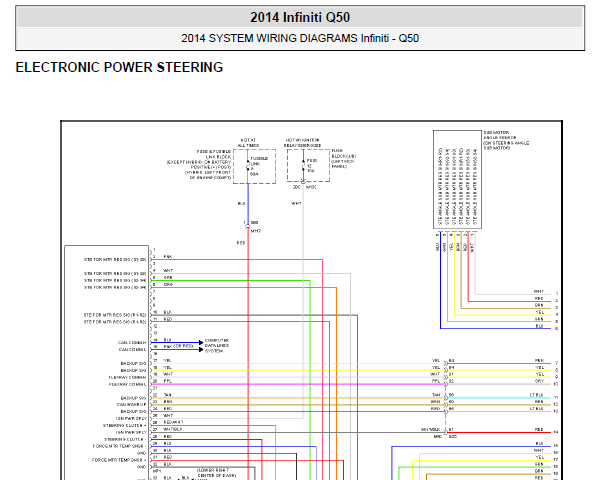Select the "FUSIBLE LINK" 60A label
This screenshot has width=605, height=480.
pos(259,166)
